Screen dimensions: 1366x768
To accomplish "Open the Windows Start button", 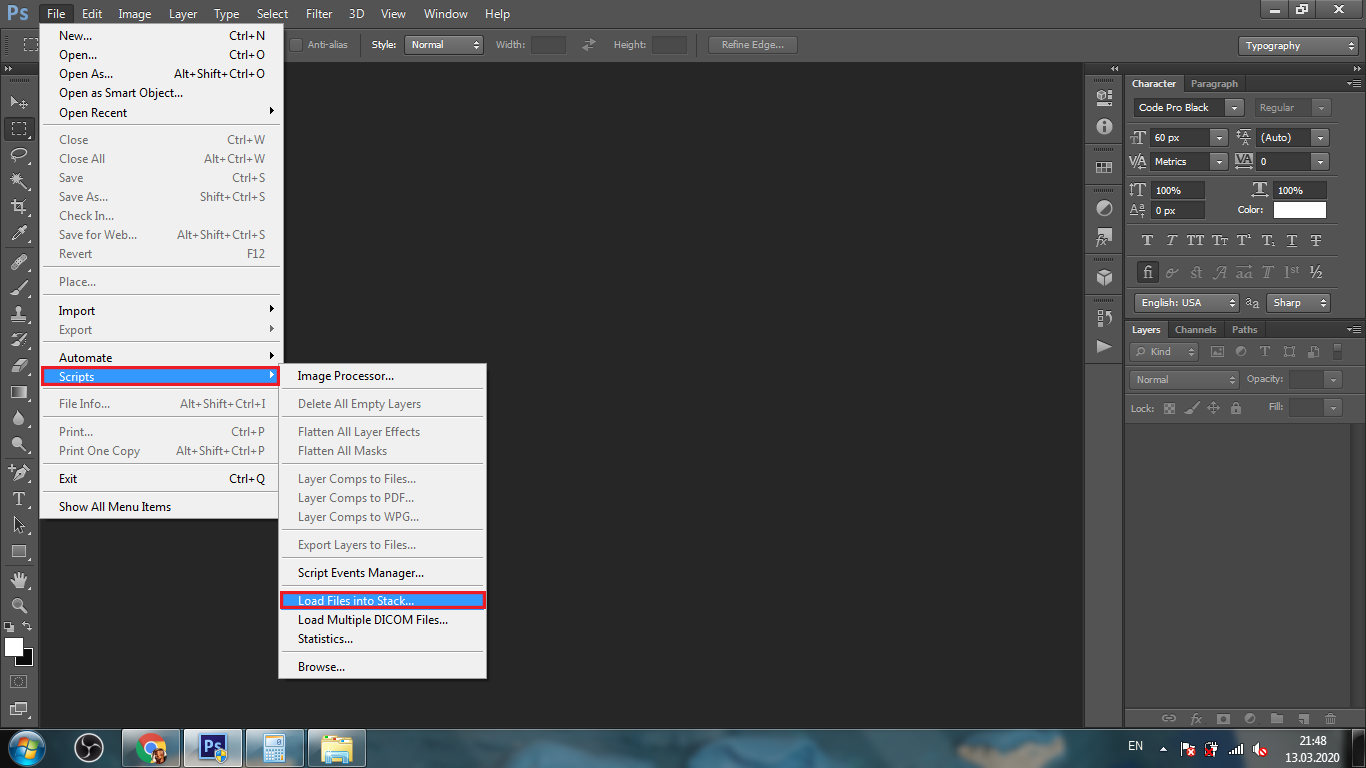I will click(x=26, y=748).
